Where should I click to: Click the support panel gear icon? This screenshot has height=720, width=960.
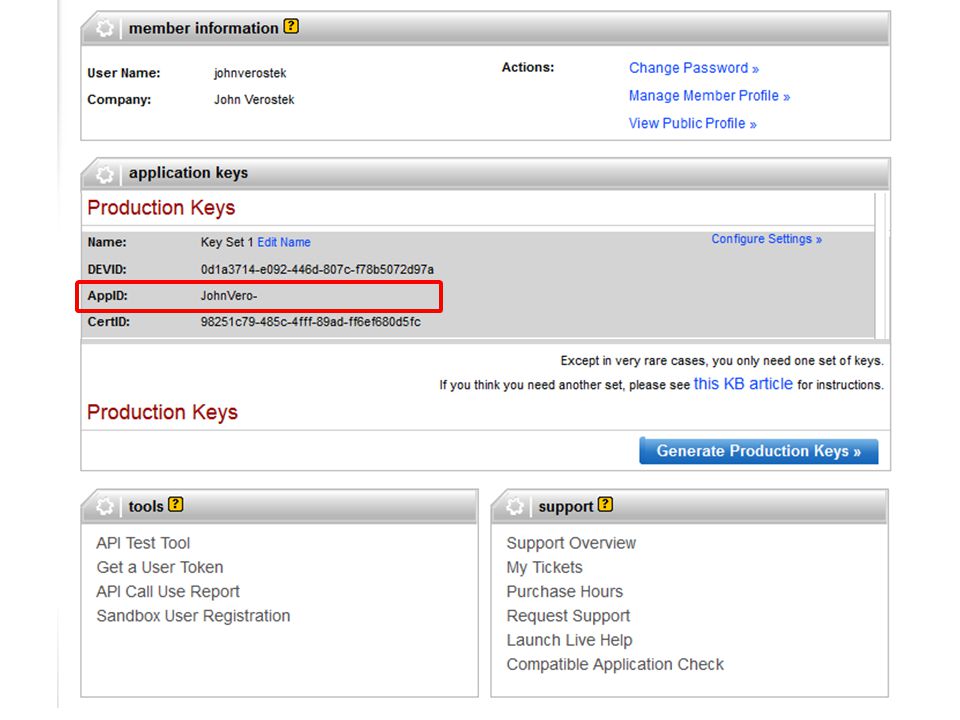point(515,506)
